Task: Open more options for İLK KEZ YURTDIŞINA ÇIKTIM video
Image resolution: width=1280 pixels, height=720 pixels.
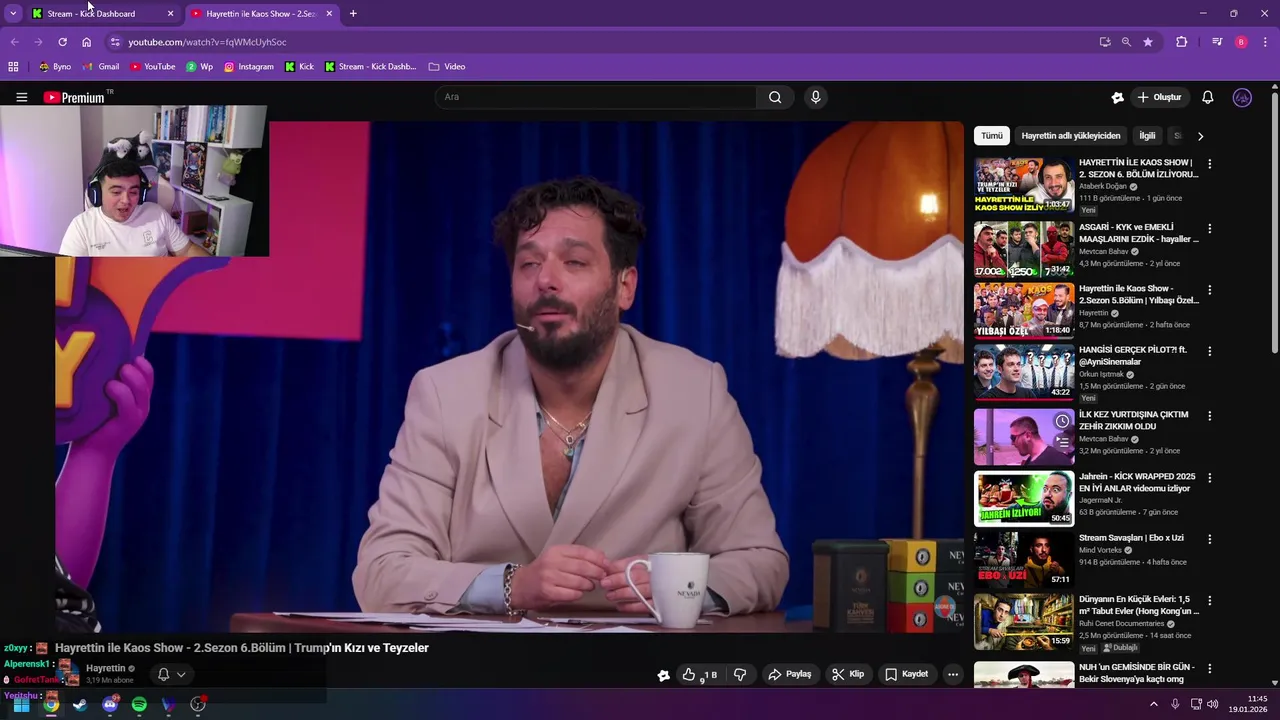Action: [x=1209, y=416]
